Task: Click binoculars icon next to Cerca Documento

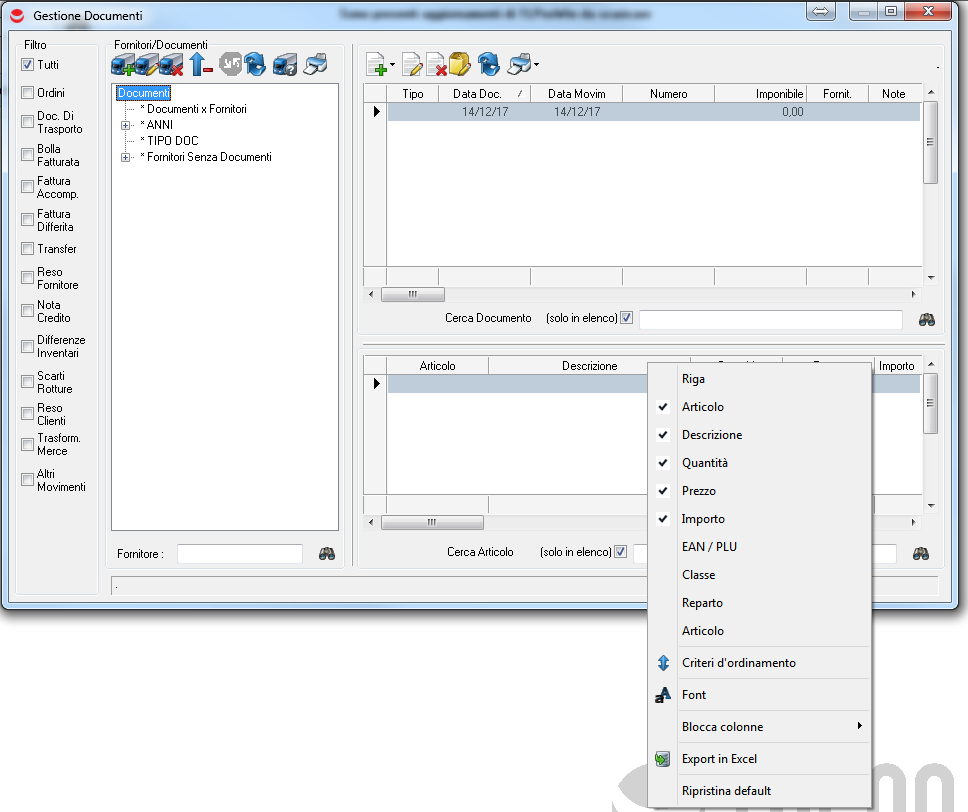Action: [x=928, y=319]
